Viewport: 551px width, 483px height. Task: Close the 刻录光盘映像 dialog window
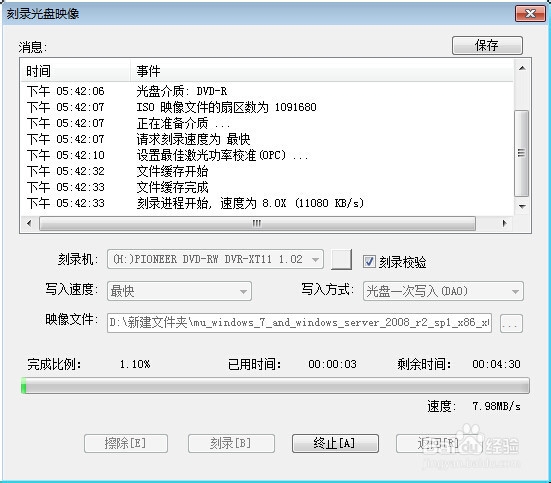(x=530, y=14)
